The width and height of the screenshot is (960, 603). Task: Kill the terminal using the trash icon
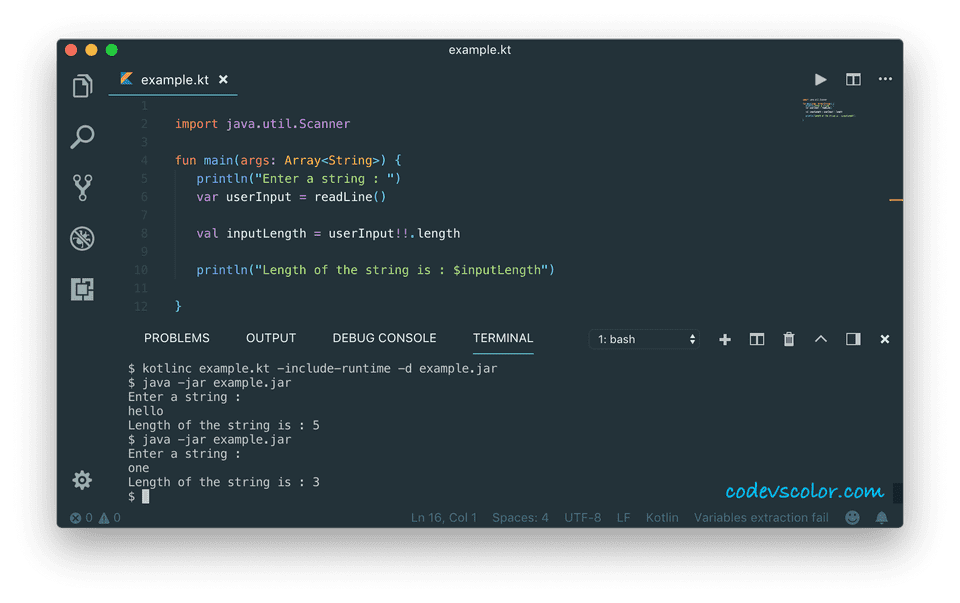coord(788,339)
